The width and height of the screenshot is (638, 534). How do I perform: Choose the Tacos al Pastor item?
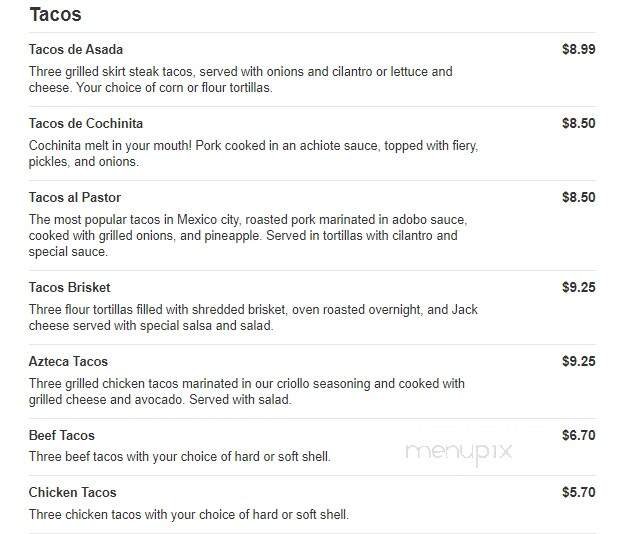click(x=75, y=197)
